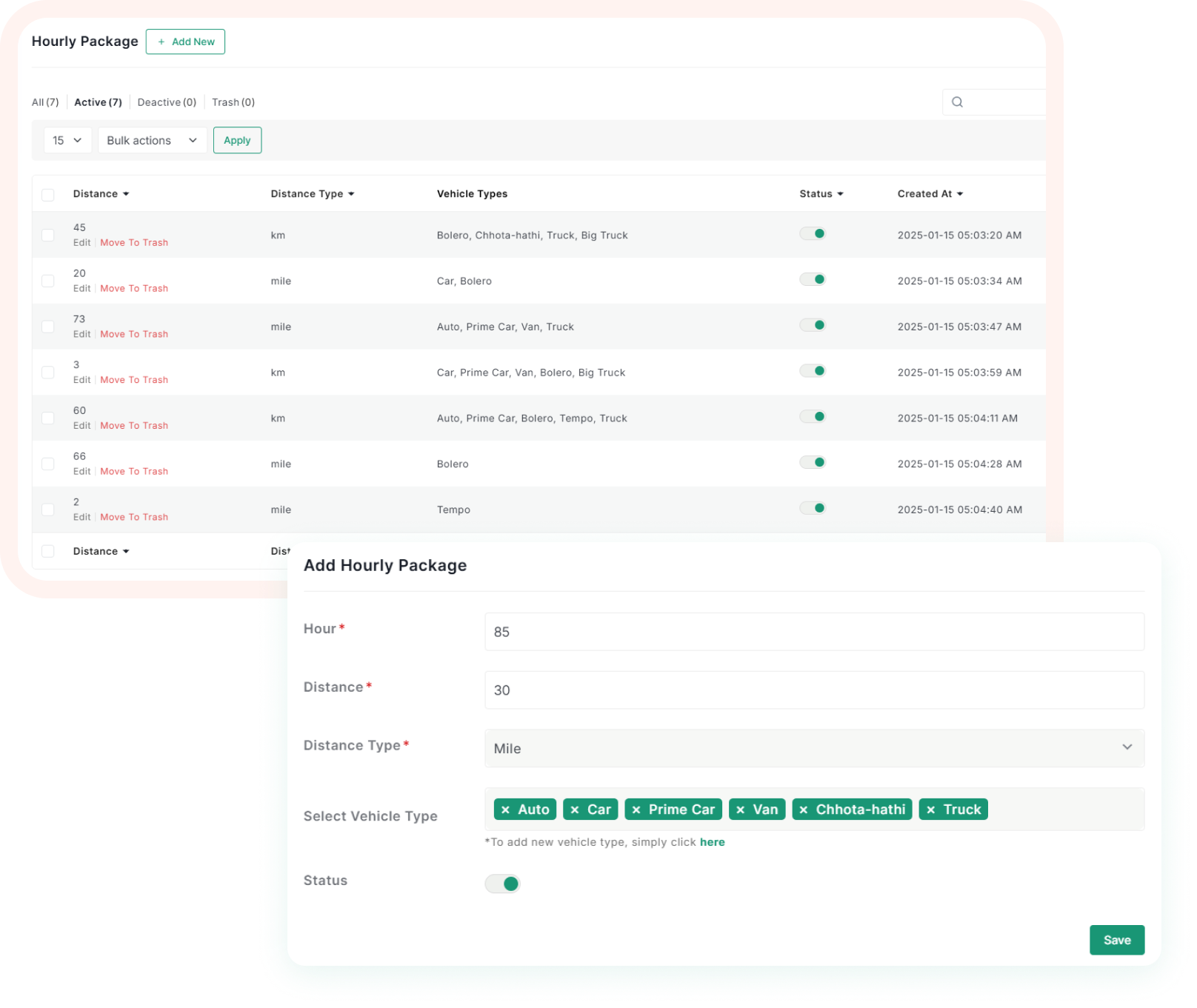
Task: Remove the Chhota-hathi vehicle tag
Action: tap(804, 810)
